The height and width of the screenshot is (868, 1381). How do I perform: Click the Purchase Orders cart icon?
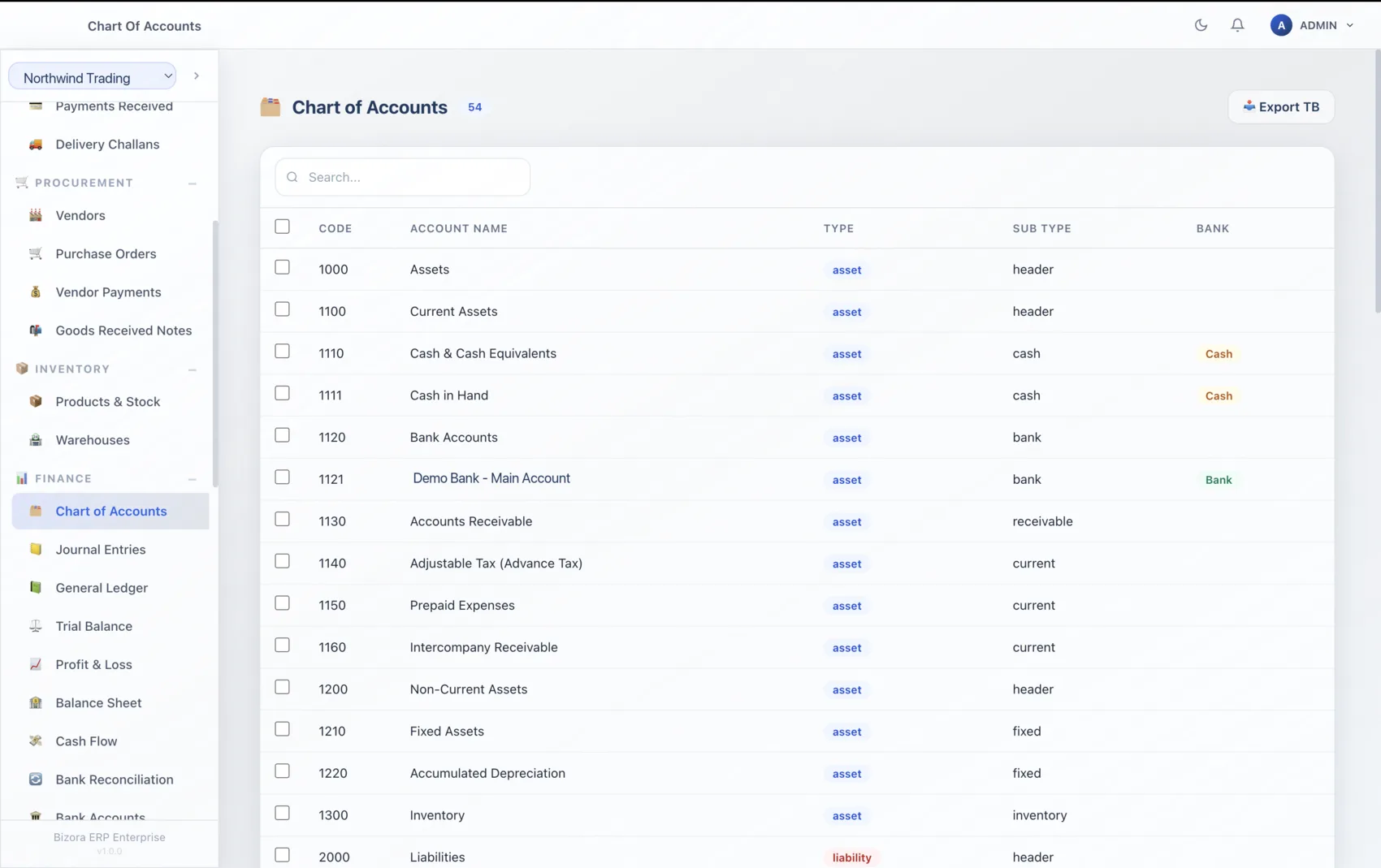click(x=36, y=253)
